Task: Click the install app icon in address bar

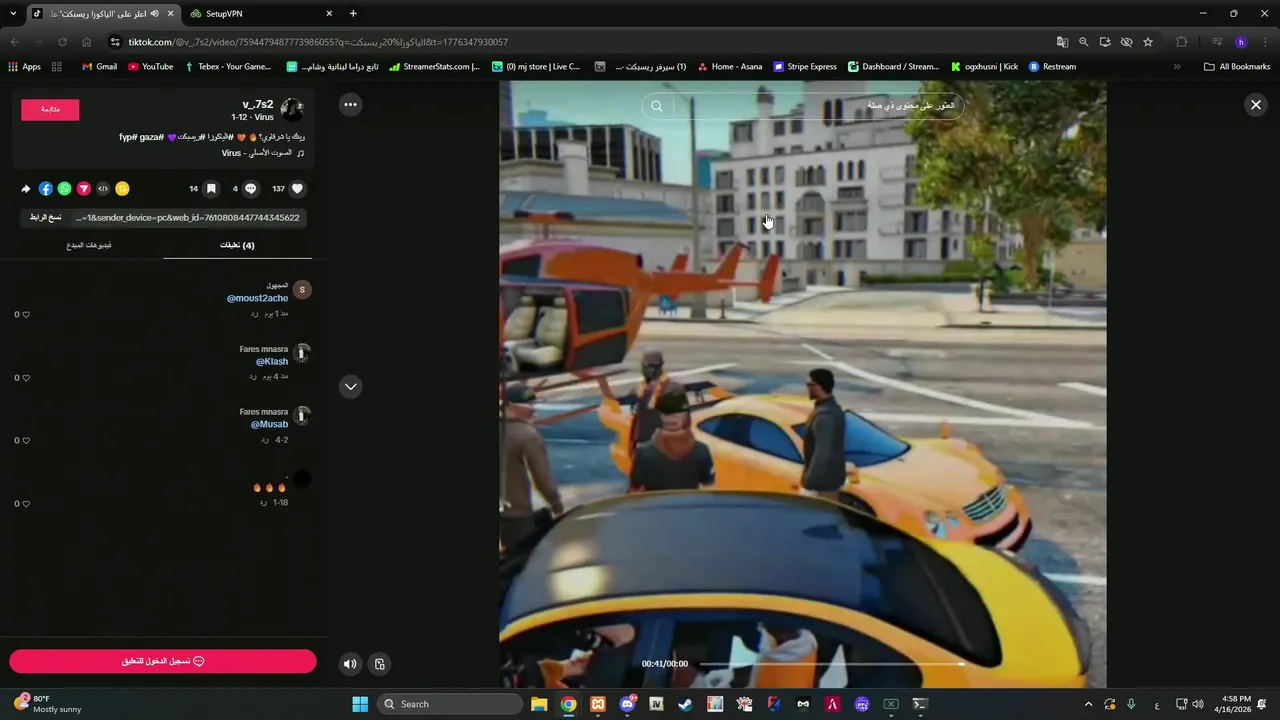Action: tap(1105, 42)
